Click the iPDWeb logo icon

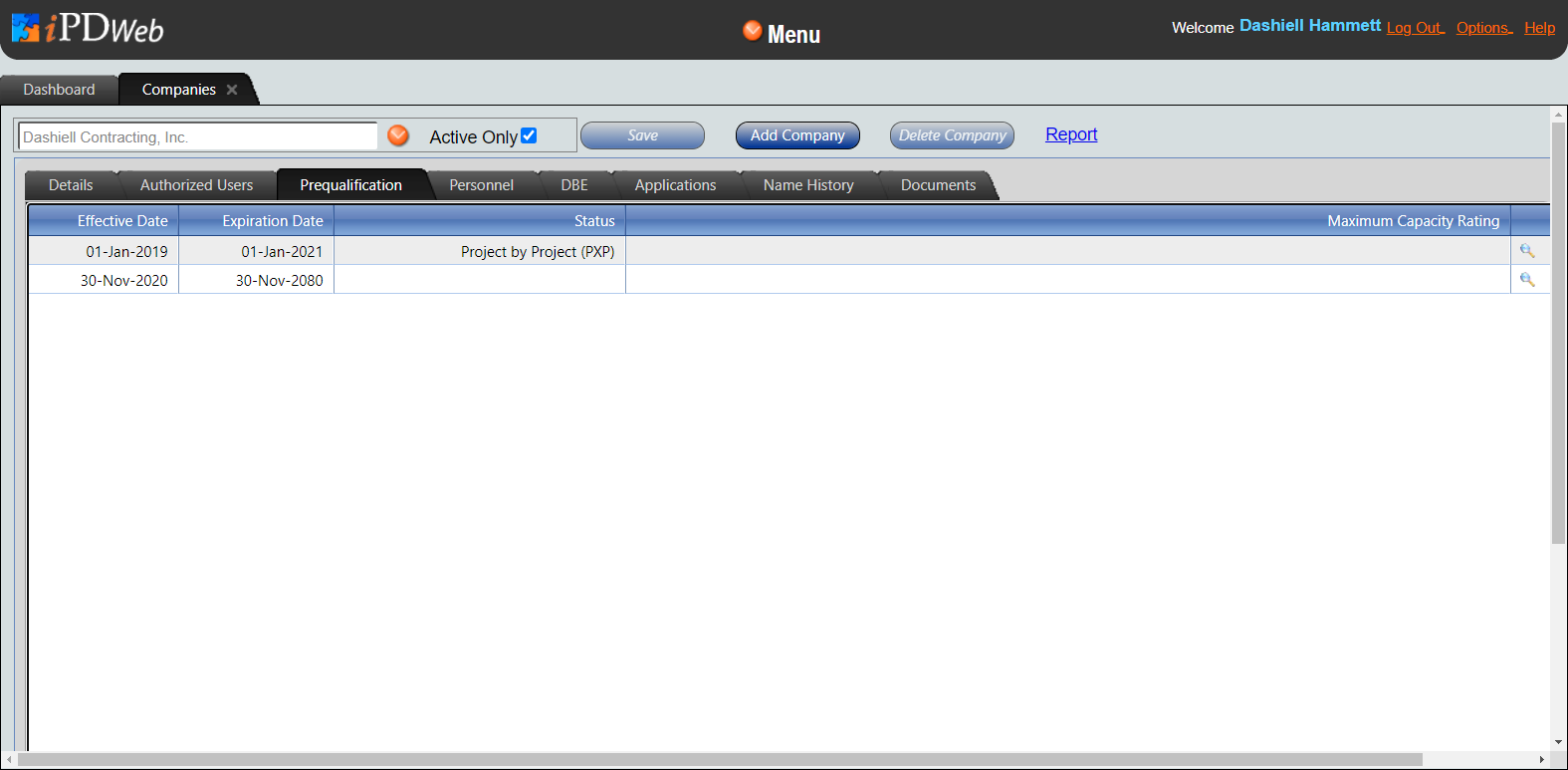[26, 28]
